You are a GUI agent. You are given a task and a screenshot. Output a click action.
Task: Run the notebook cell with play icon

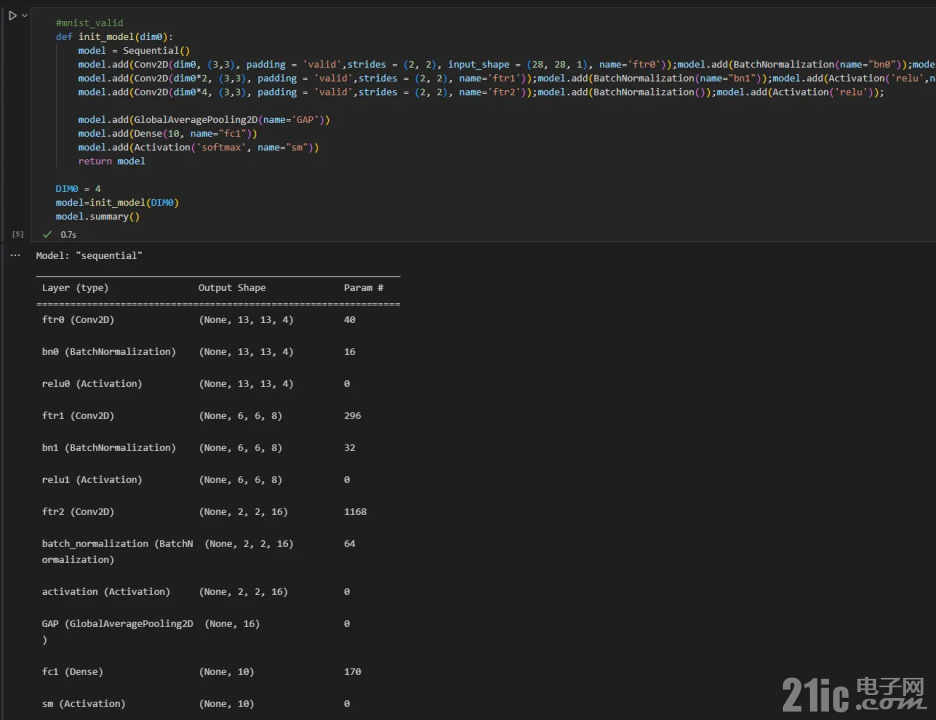pos(13,16)
